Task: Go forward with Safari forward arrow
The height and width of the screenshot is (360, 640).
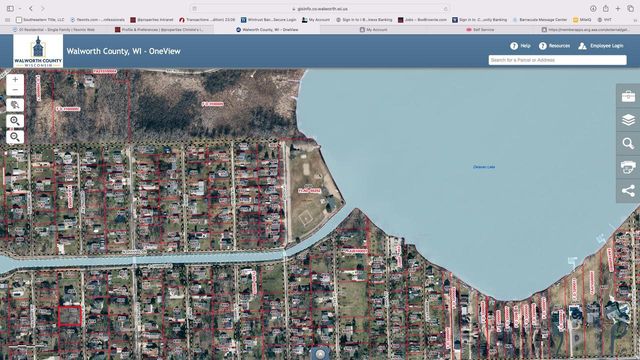Action: (x=43, y=9)
